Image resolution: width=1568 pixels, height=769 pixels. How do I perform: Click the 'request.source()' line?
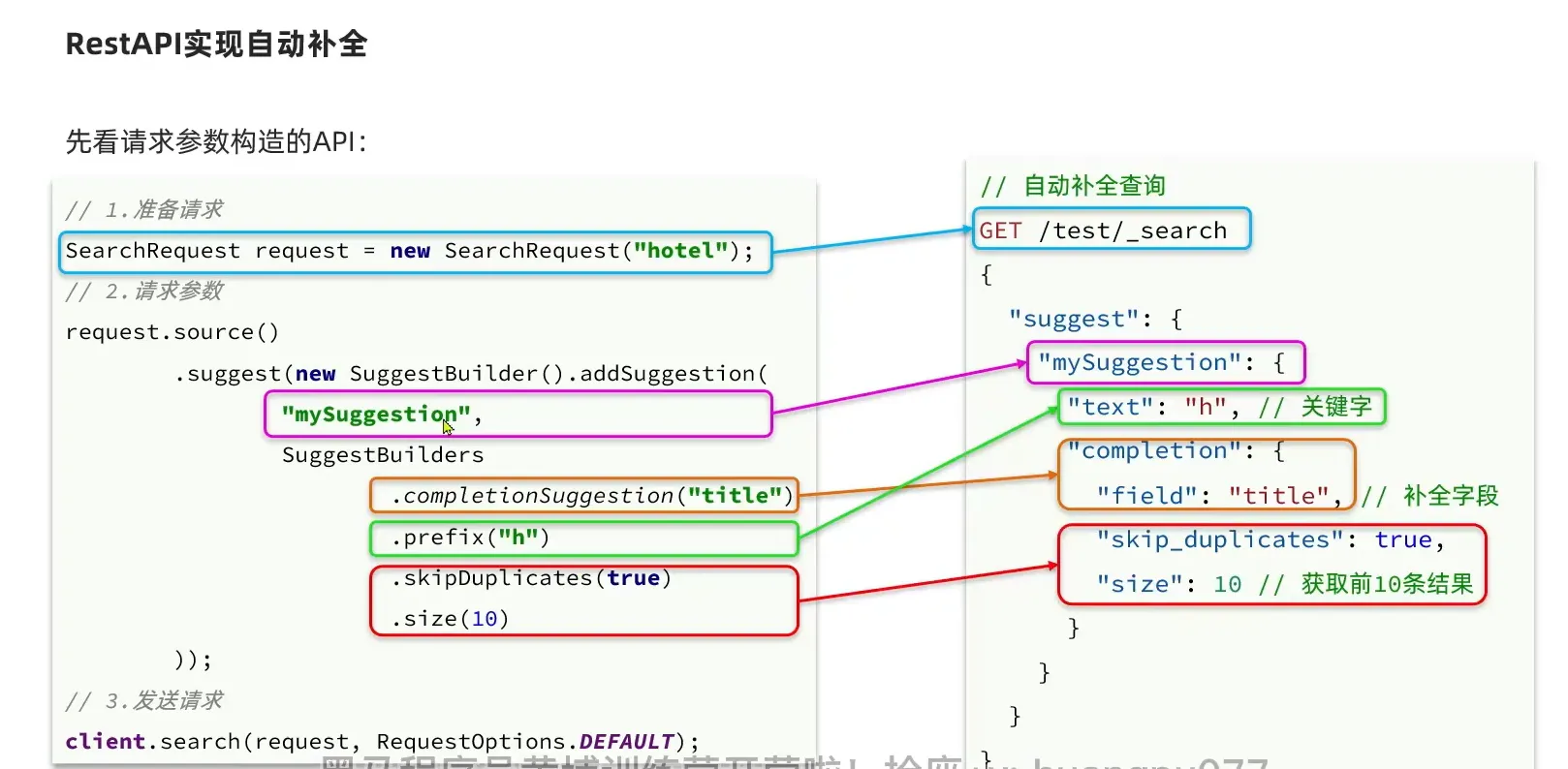(x=172, y=332)
